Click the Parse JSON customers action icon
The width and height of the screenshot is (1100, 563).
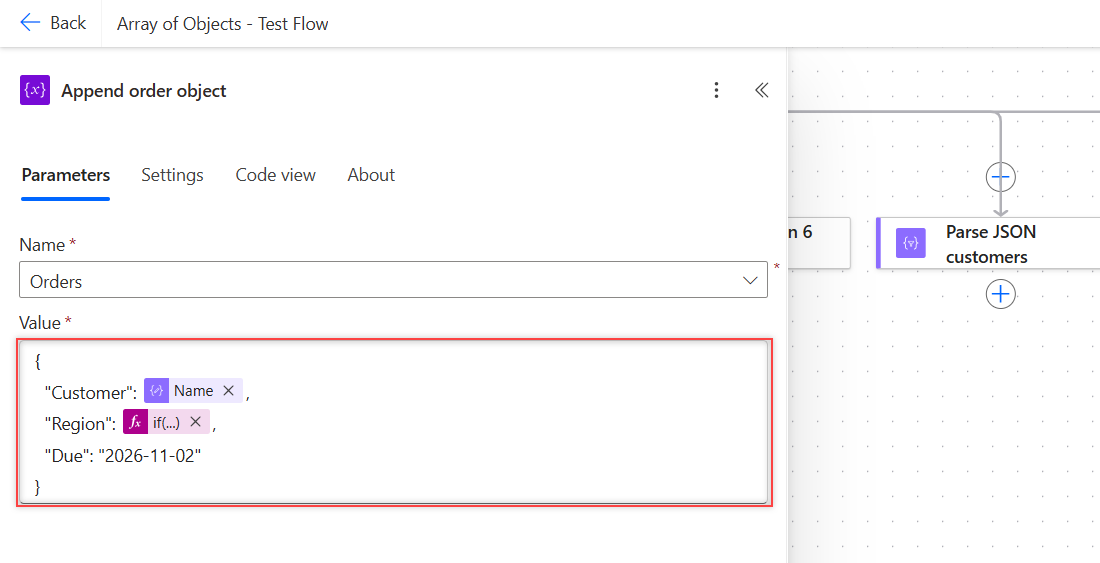click(x=911, y=243)
